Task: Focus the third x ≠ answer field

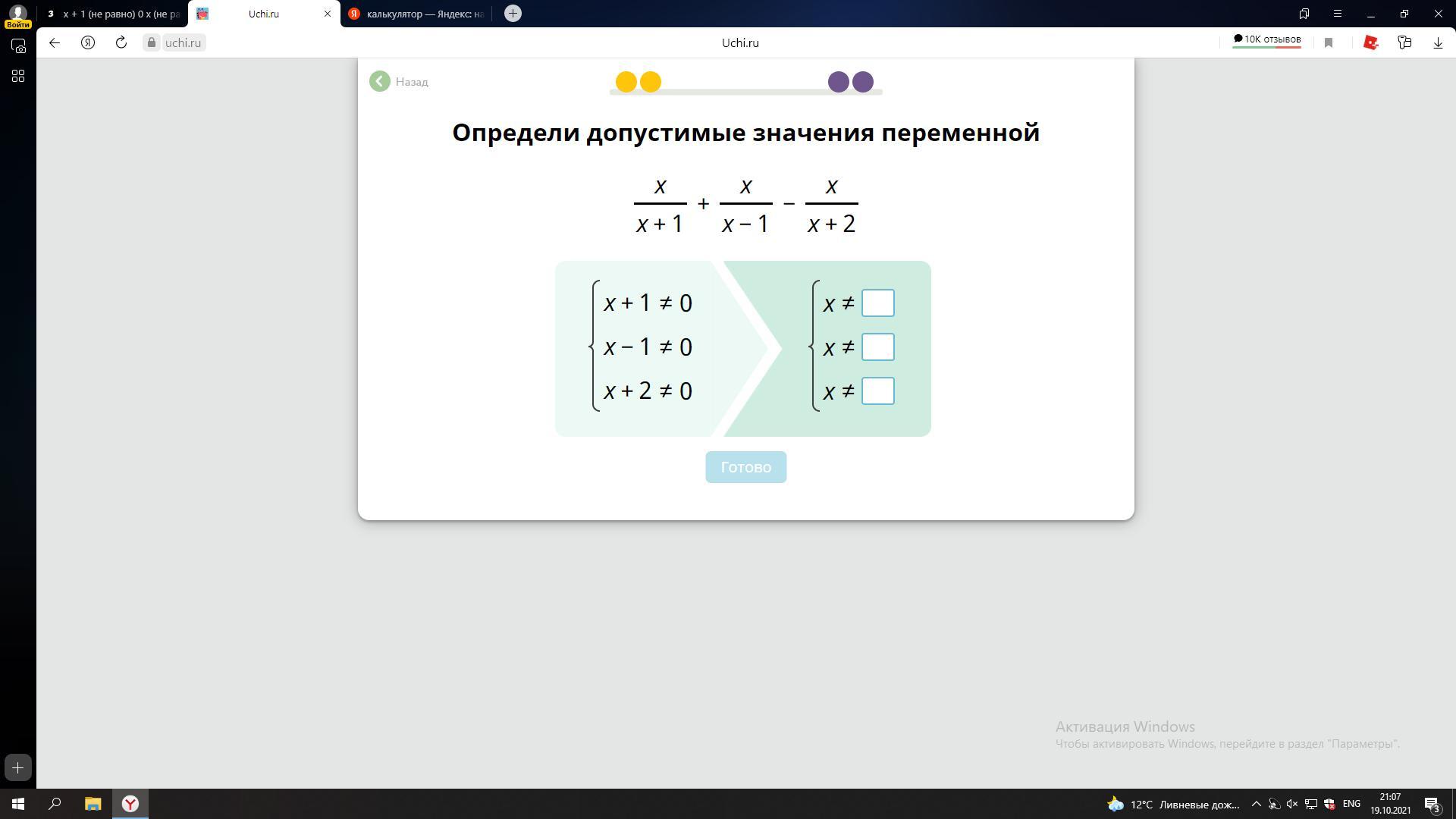Action: 877,391
